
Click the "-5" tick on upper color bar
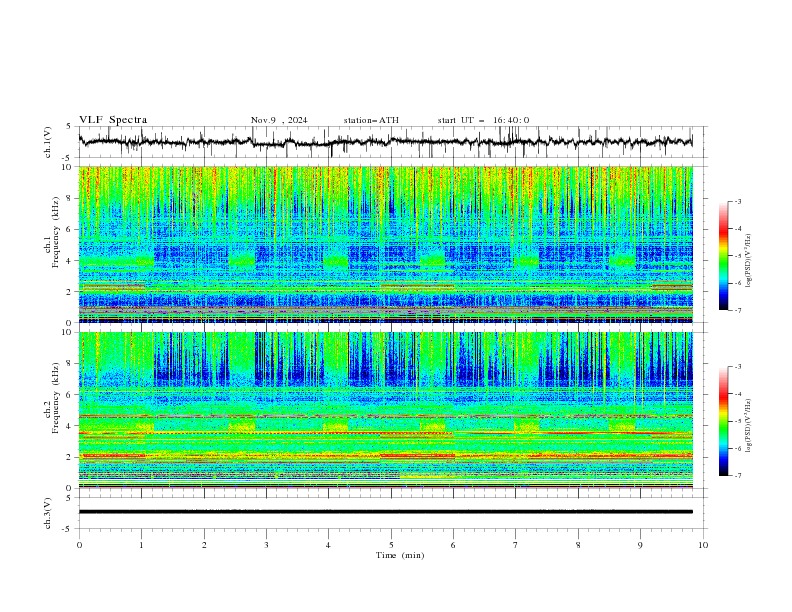tap(738, 256)
